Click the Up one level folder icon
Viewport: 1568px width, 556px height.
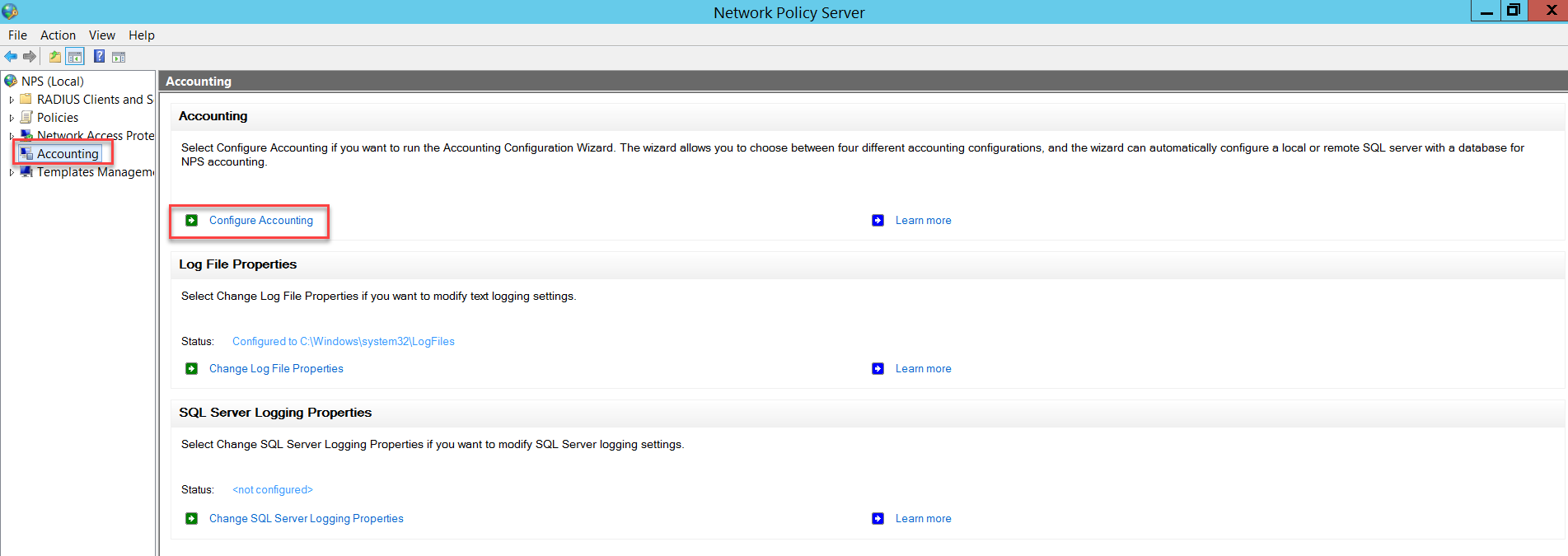coord(54,57)
